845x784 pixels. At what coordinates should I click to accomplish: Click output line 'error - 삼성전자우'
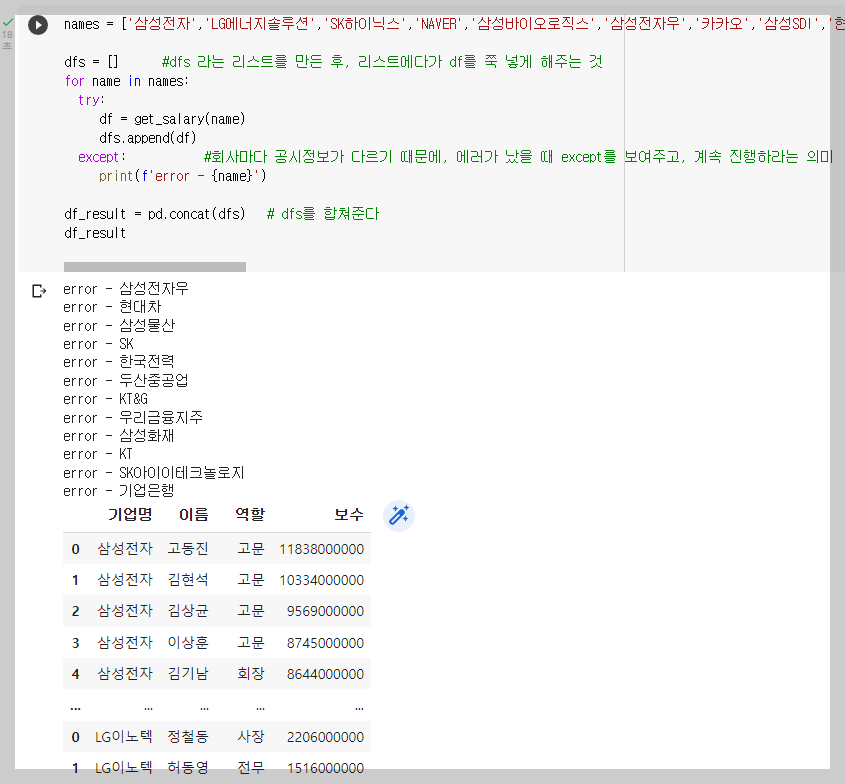126,289
